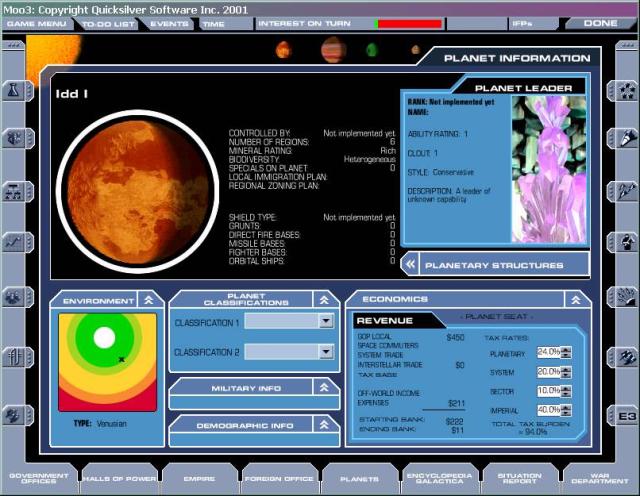Click the GDP Local $450 value

tap(455, 337)
